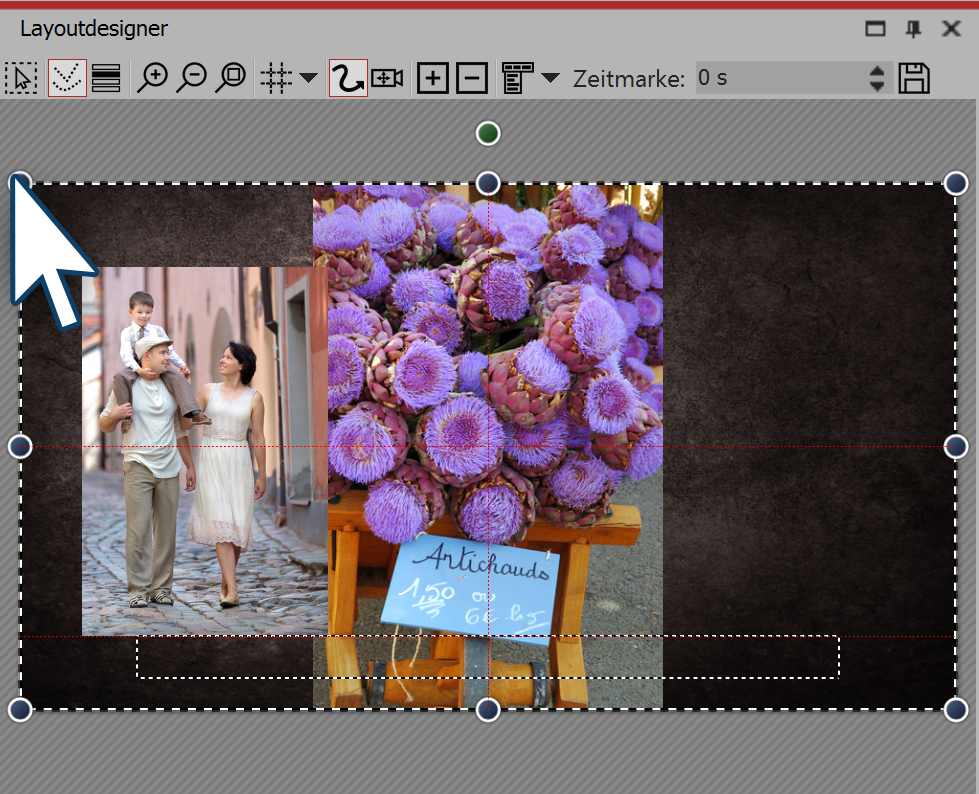979x794 pixels.
Task: Toggle the motion path curve tool
Action: pos(350,77)
